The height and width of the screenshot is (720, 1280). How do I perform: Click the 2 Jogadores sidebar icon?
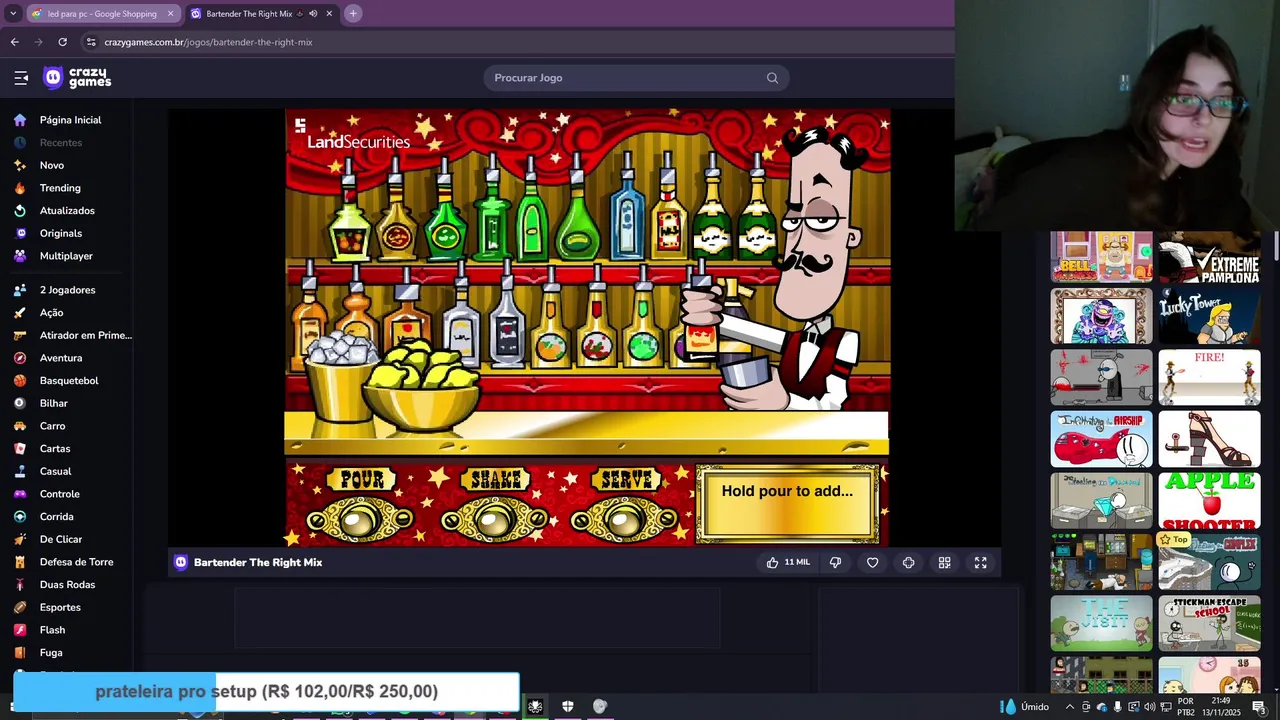pos(20,290)
